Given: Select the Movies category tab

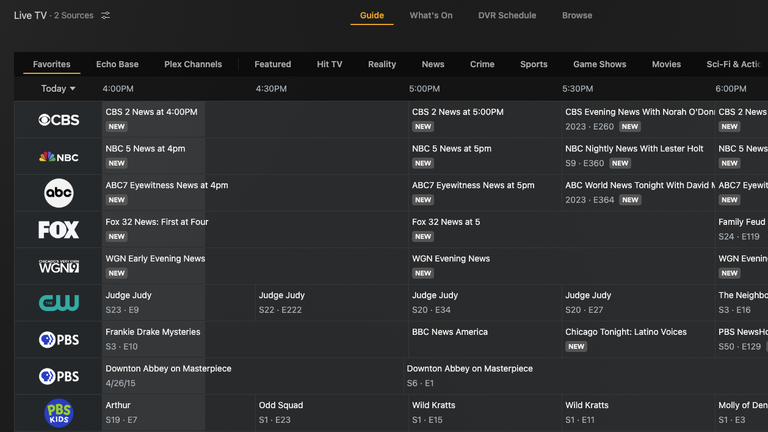Looking at the screenshot, I should [x=666, y=64].
